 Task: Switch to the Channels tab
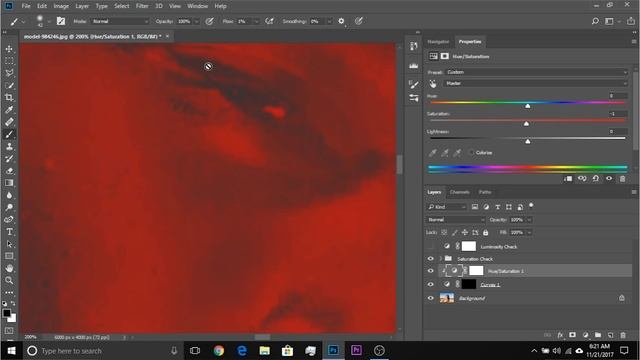(x=459, y=192)
